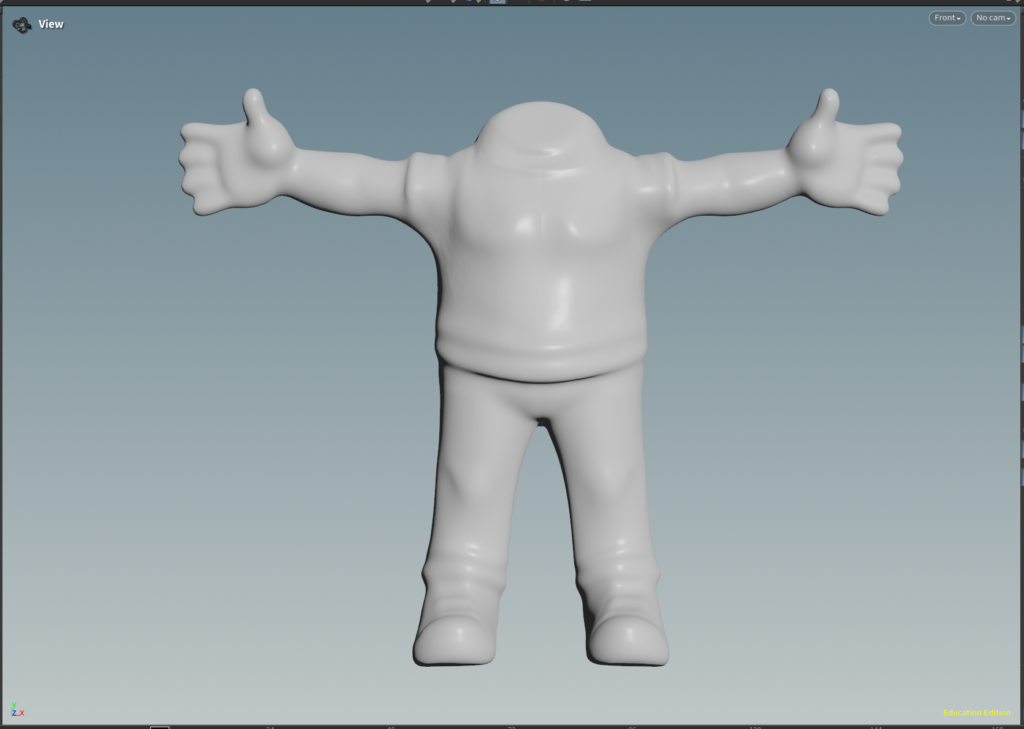Click the sweater's bottom hem at the waist

(540, 357)
